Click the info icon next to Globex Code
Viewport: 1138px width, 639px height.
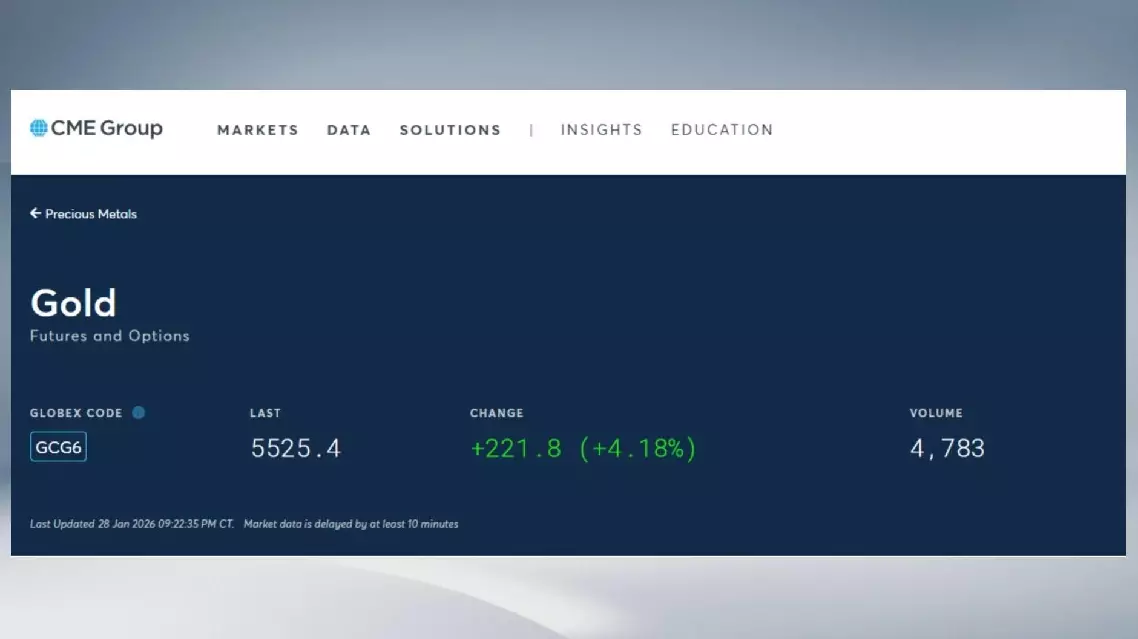[139, 412]
